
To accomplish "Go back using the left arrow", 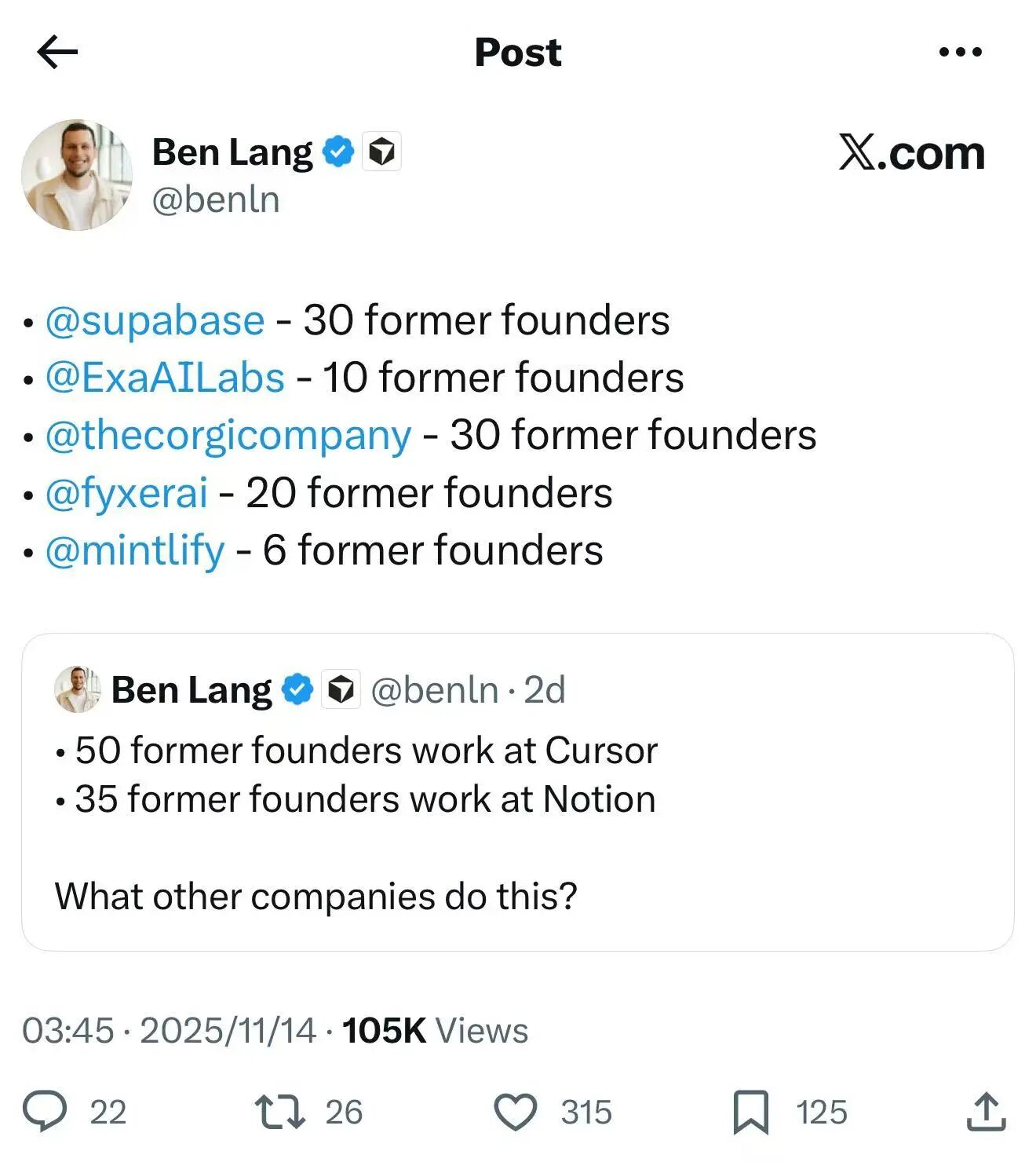I will point(57,53).
